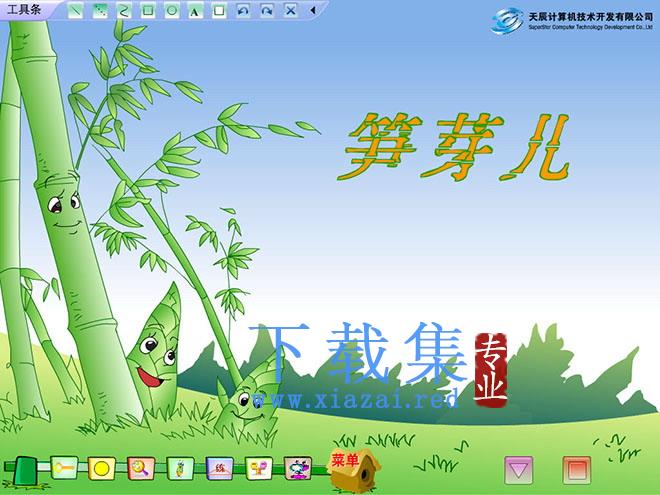This screenshot has height=495, width=660.
Task: Select the straight line drawing tool
Action: 75,11
